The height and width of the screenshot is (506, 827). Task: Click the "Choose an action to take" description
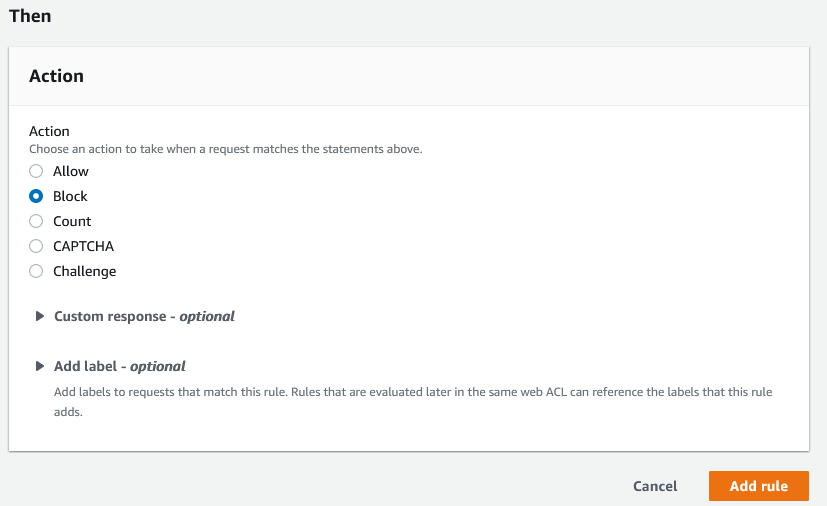point(226,149)
